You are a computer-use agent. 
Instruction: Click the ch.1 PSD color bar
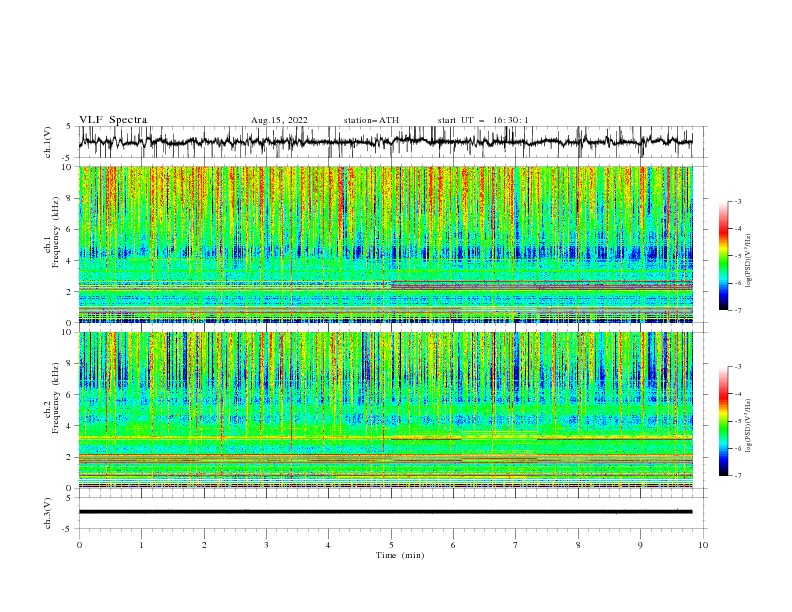[723, 256]
